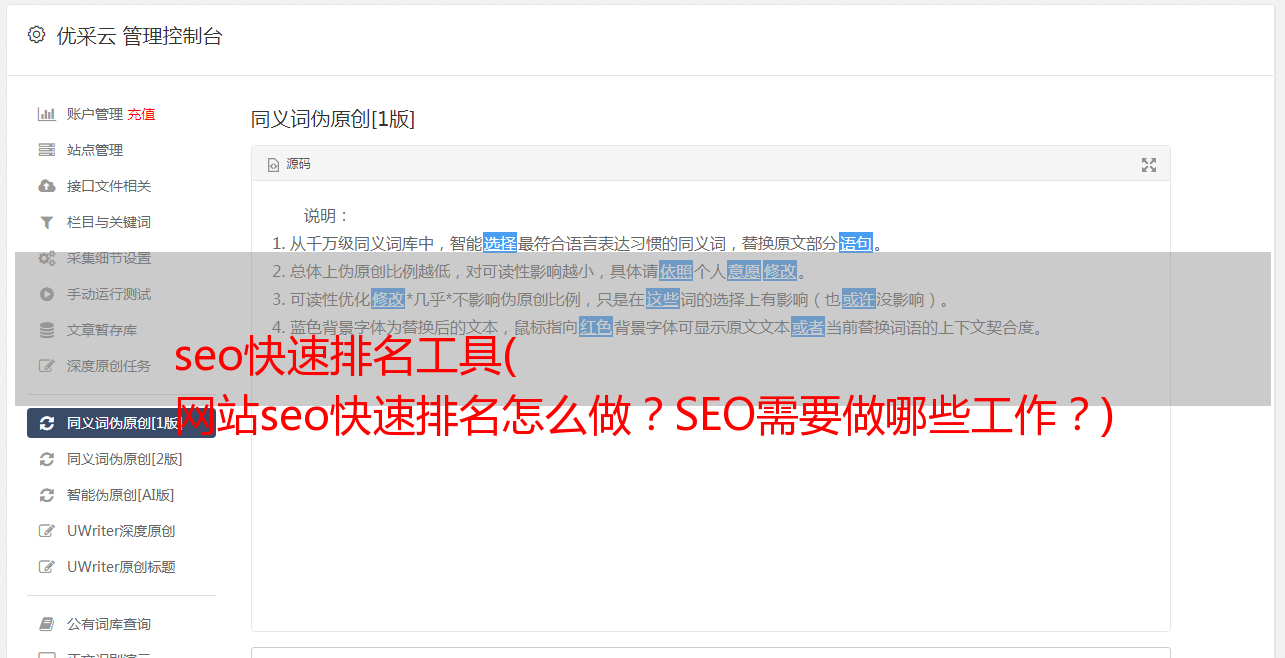The height and width of the screenshot is (658, 1285).
Task: Click the 源码 source code button
Action: tap(289, 164)
